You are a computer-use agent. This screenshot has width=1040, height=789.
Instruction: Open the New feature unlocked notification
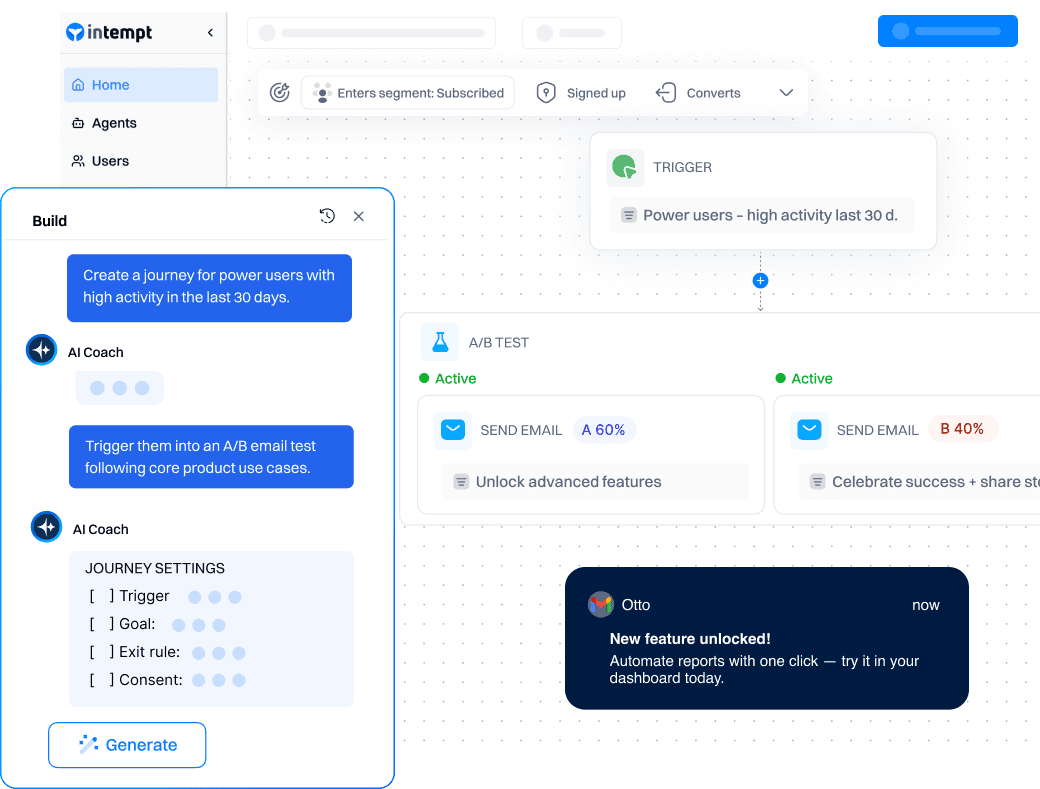pyautogui.click(x=767, y=638)
